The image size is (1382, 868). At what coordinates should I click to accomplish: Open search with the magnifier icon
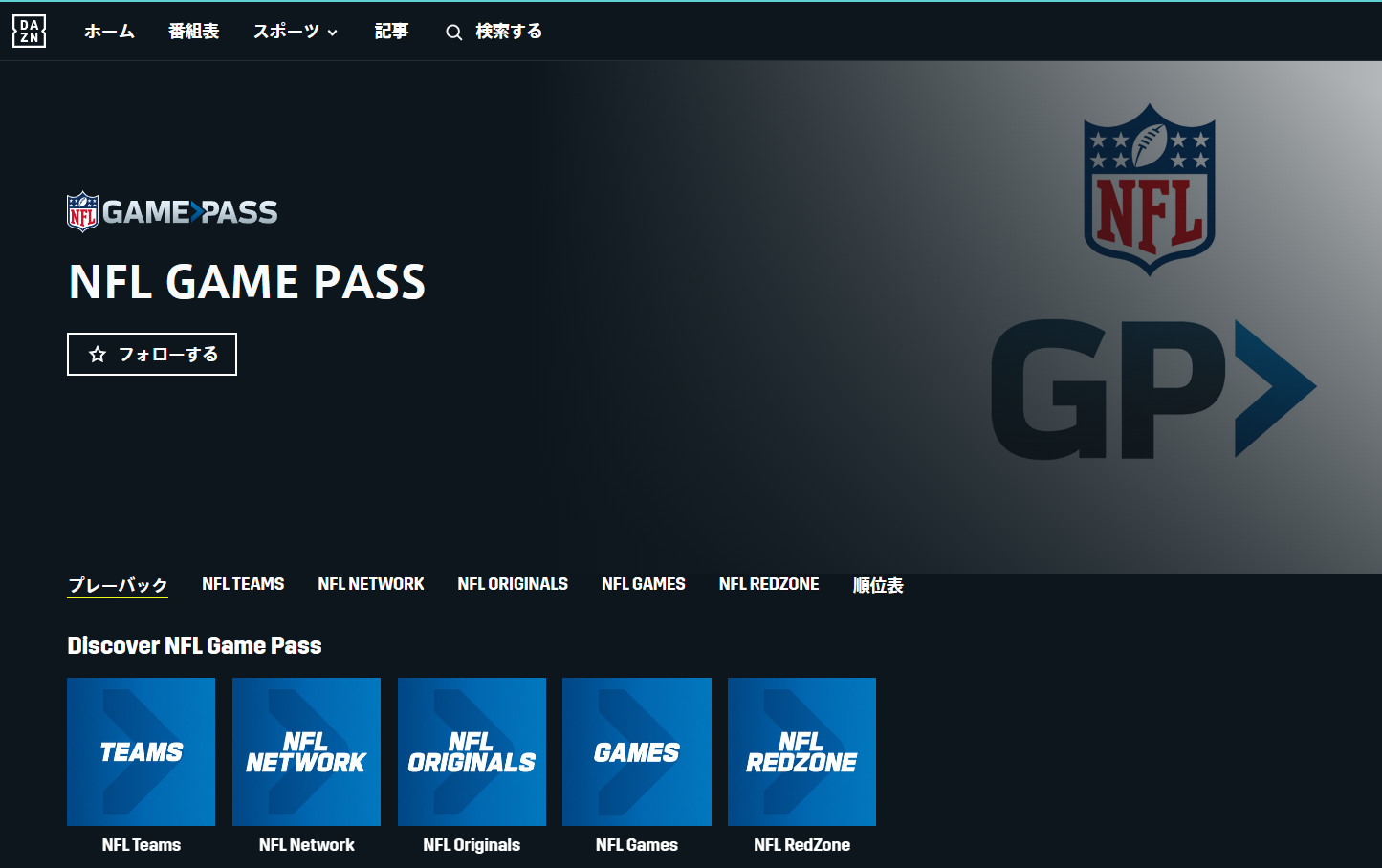pos(453,31)
